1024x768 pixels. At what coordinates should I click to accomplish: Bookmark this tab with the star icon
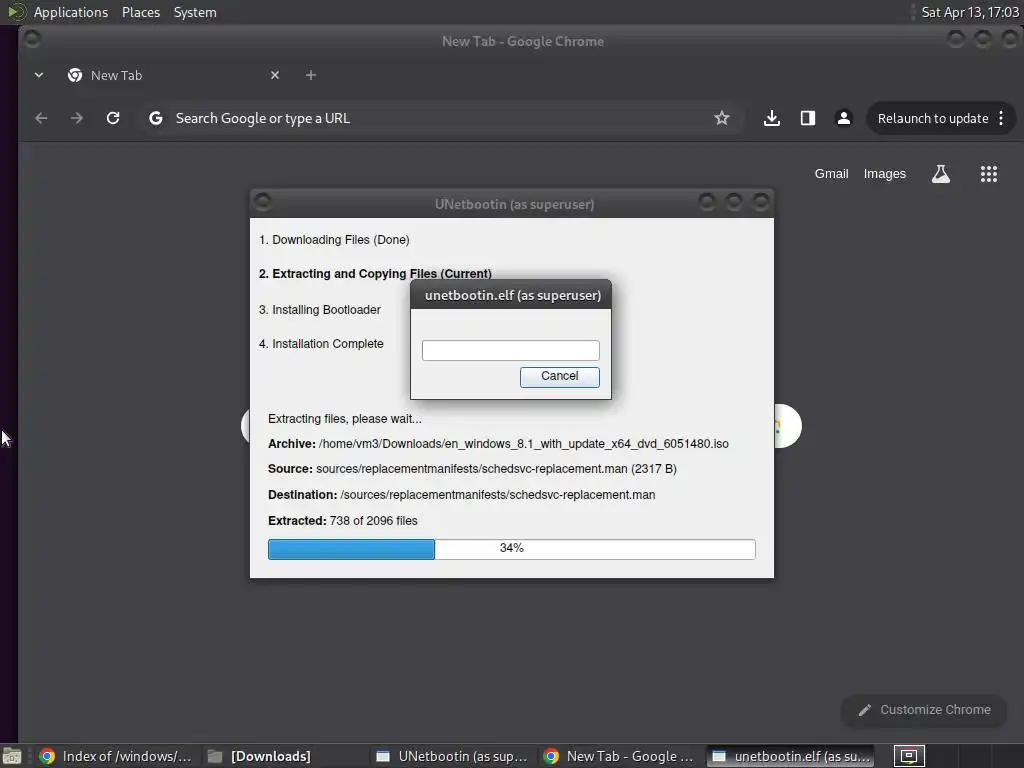(x=722, y=118)
